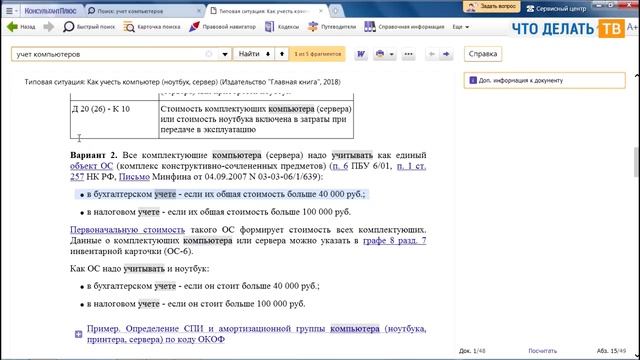Image resolution: width=640 pixels, height=360 pixels.
Task: Open the Сервисный центр
Action: [x=557, y=8]
